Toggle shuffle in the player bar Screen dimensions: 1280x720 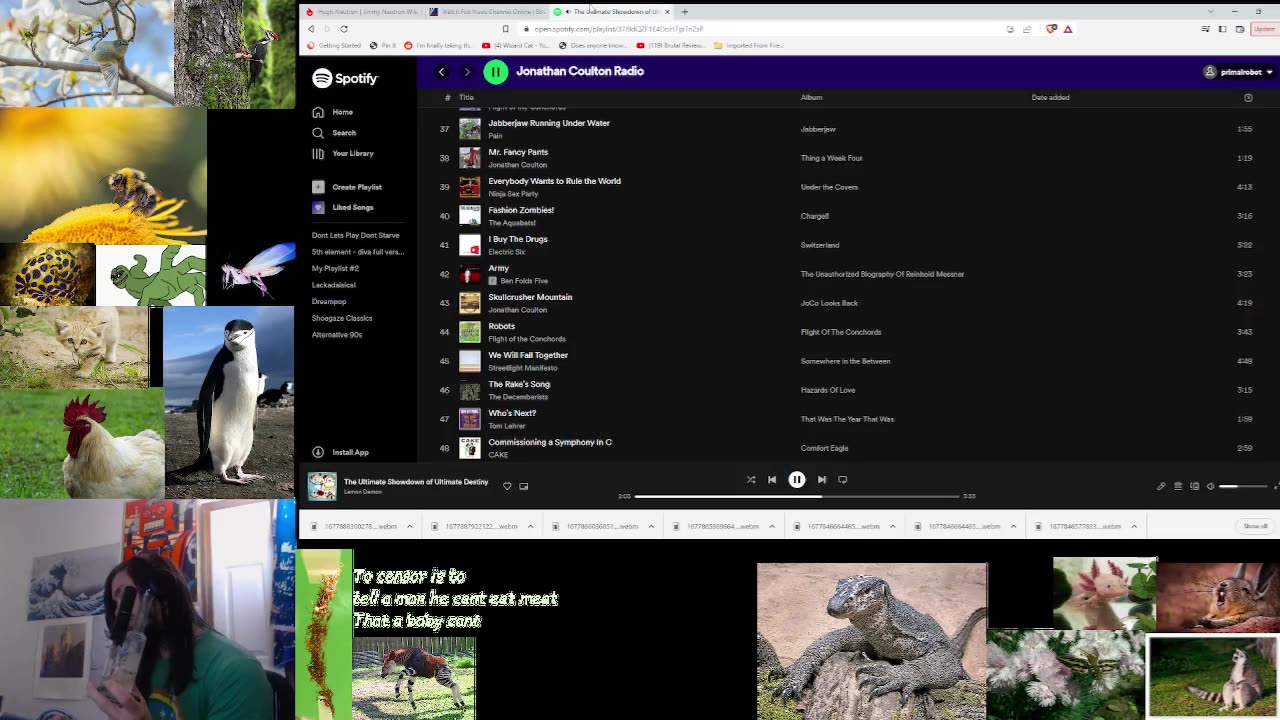(750, 480)
